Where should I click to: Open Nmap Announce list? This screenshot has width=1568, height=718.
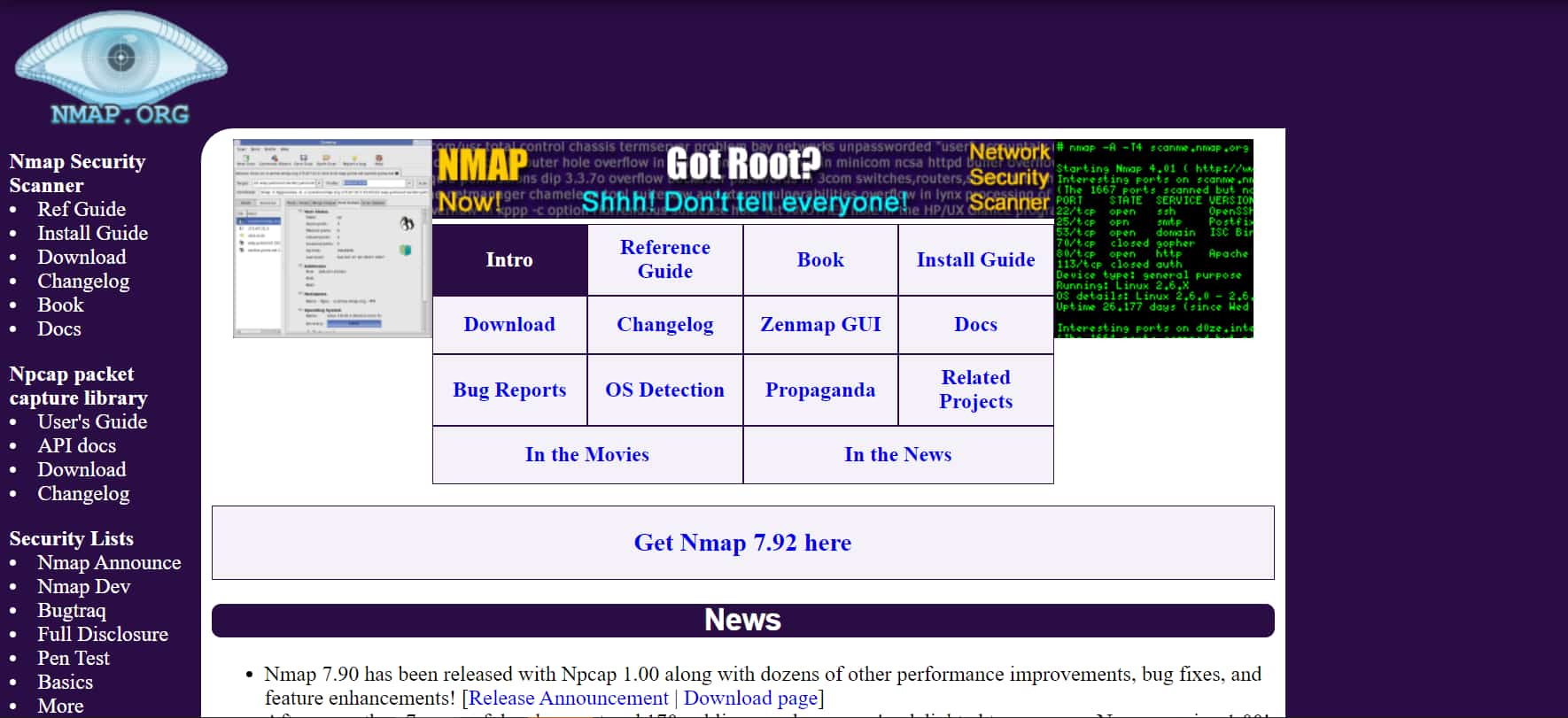109,562
